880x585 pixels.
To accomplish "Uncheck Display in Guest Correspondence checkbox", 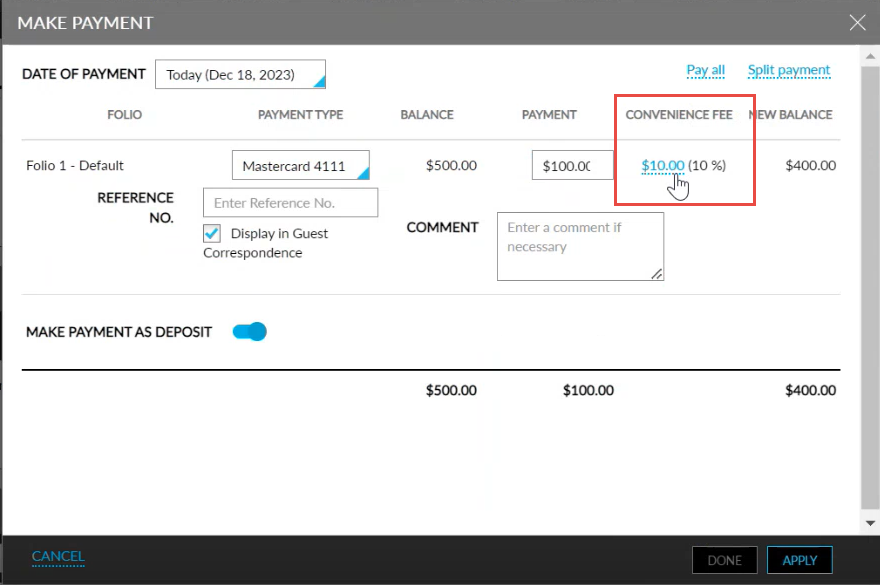I will click(x=212, y=233).
